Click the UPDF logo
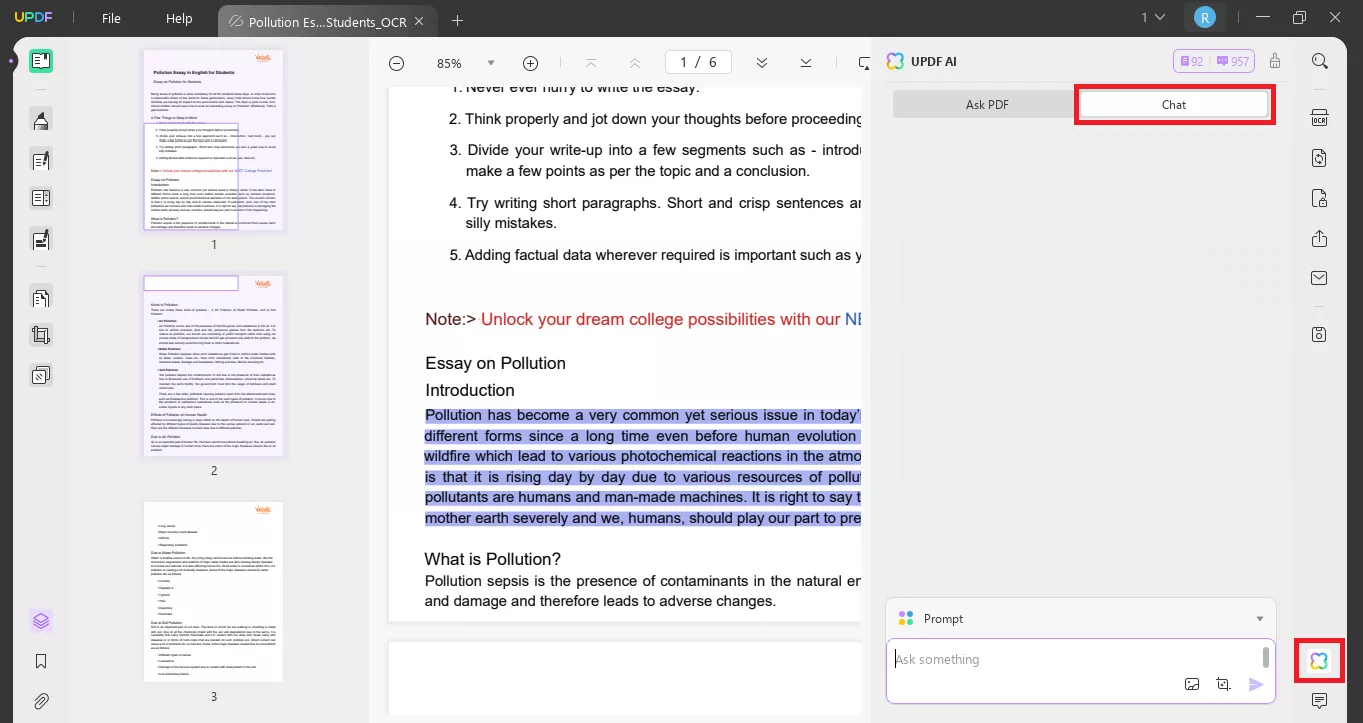Screen dimensions: 1363x723 point(32,18)
